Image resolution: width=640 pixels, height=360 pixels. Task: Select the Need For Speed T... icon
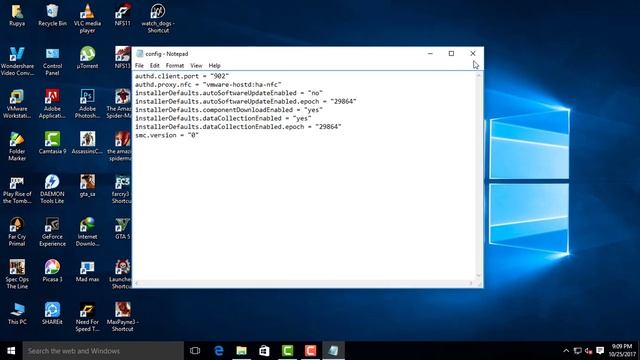(87, 317)
